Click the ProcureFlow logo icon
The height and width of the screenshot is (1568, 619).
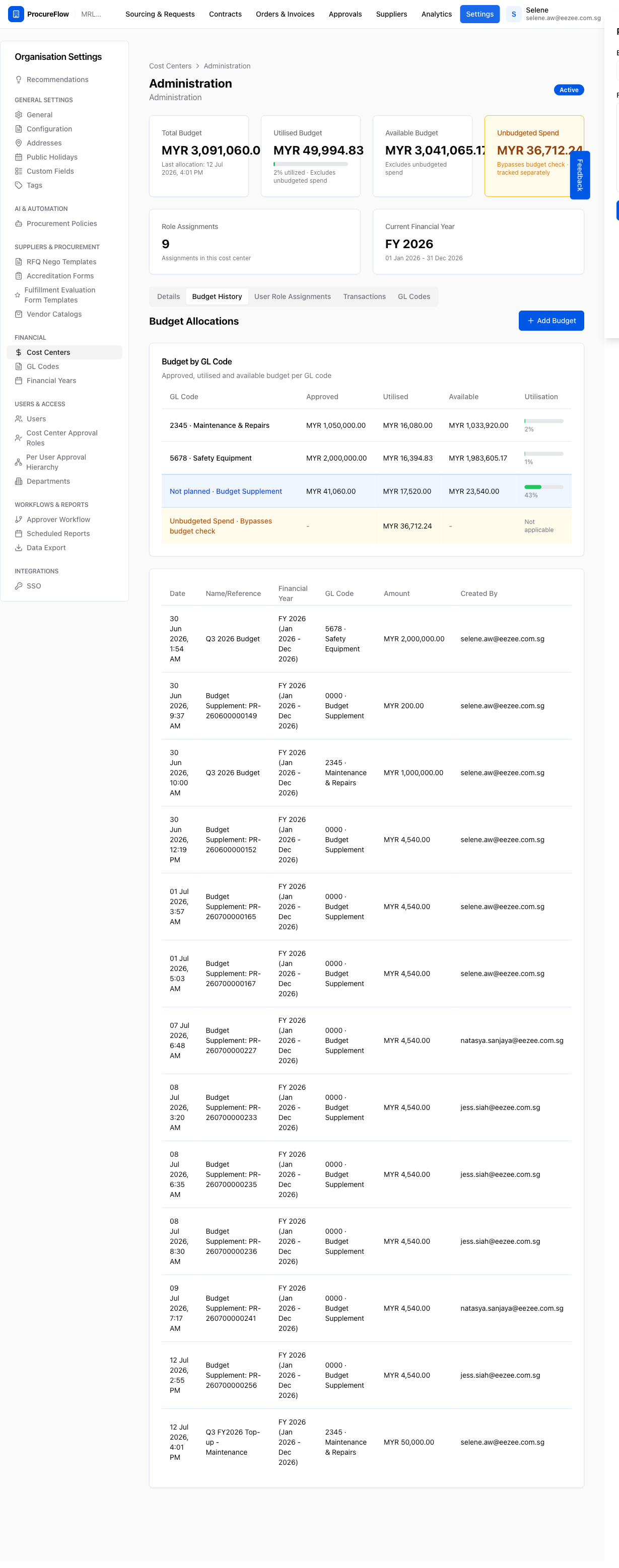(16, 14)
